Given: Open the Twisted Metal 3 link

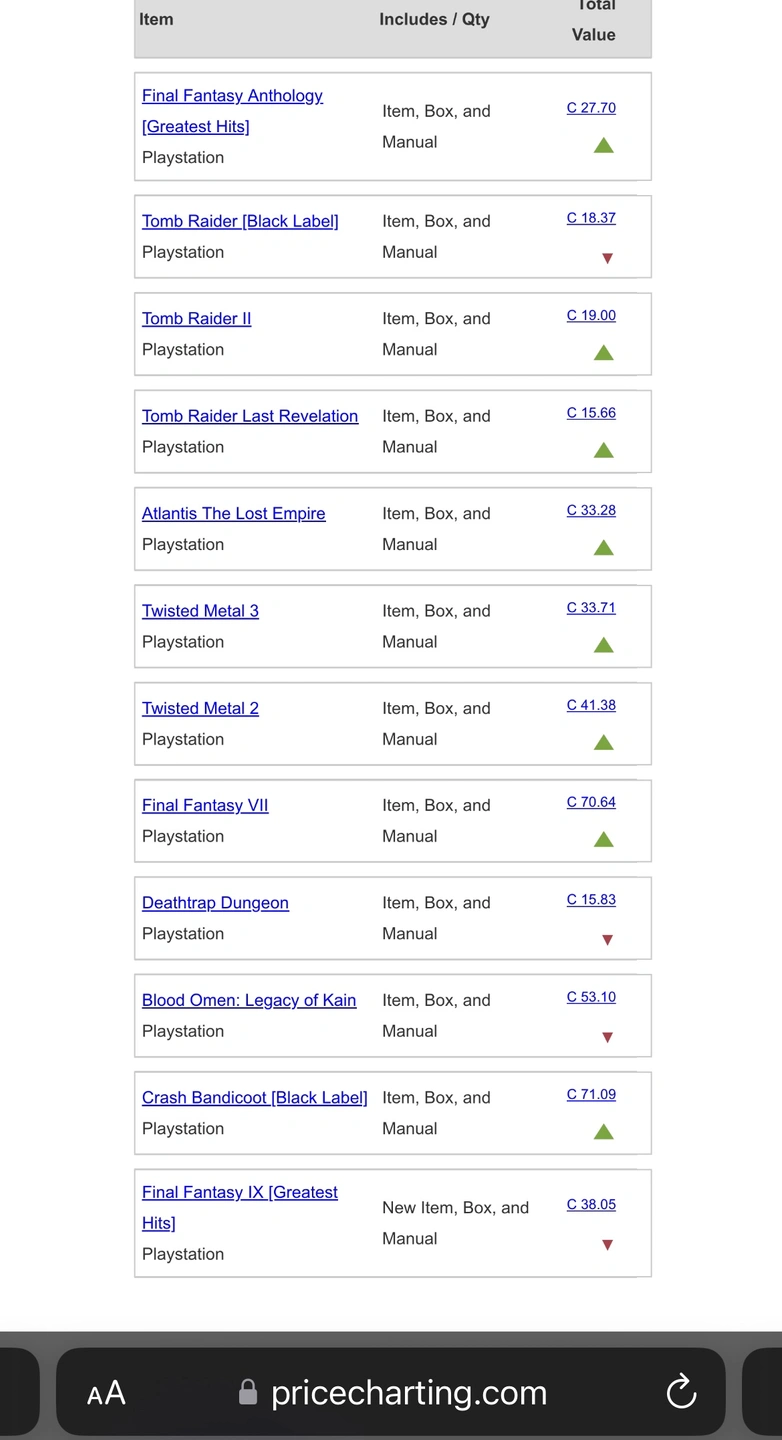Looking at the screenshot, I should pyautogui.click(x=200, y=610).
